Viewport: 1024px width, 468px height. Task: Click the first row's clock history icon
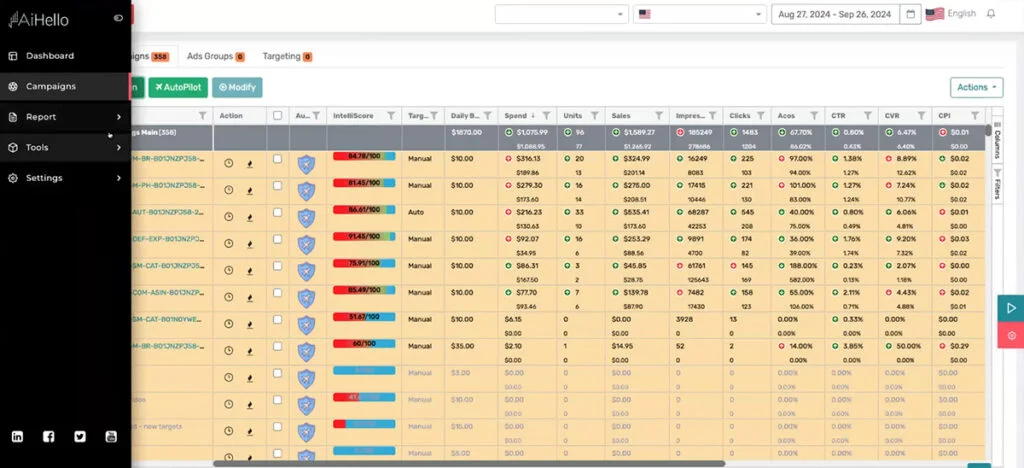[228, 160]
